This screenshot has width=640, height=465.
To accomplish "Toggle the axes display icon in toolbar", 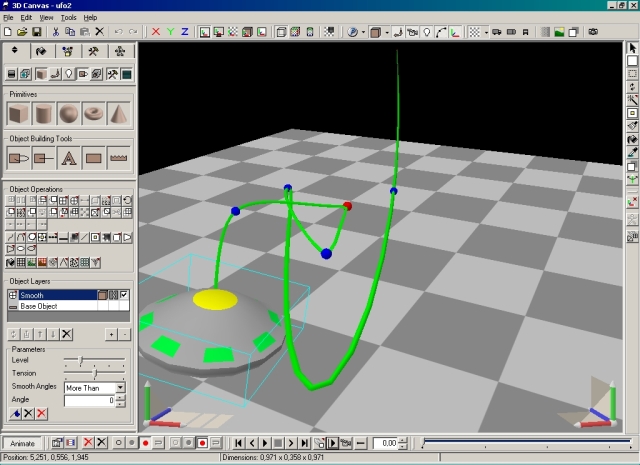I will 455,32.
